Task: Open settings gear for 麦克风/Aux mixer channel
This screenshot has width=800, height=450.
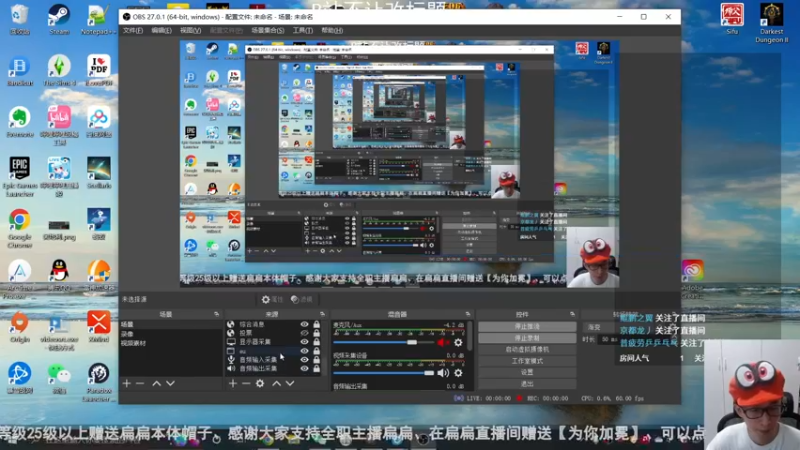Action: [x=458, y=343]
